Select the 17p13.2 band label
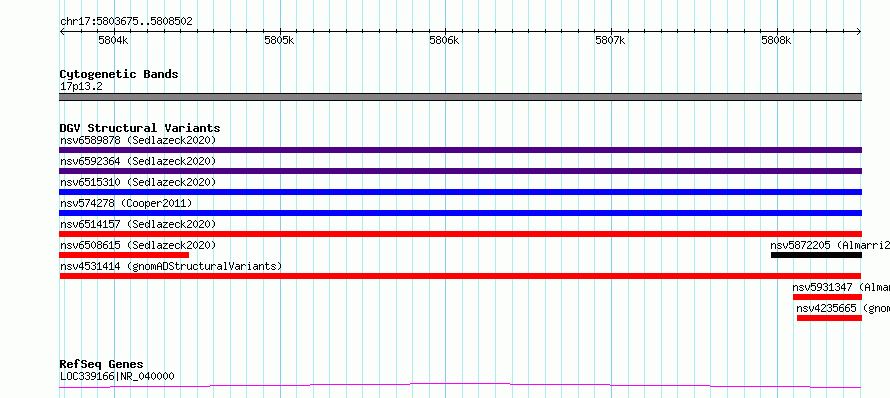 click(x=81, y=87)
